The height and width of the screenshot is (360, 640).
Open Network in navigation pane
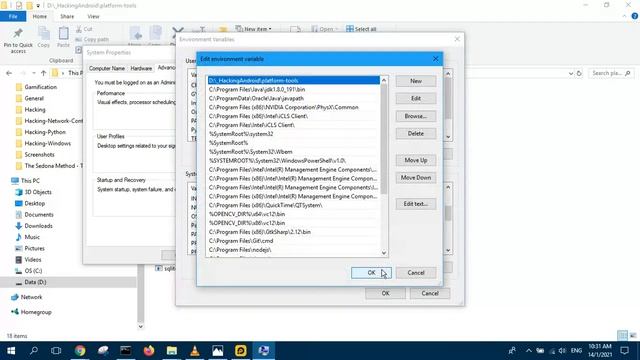[x=31, y=297]
